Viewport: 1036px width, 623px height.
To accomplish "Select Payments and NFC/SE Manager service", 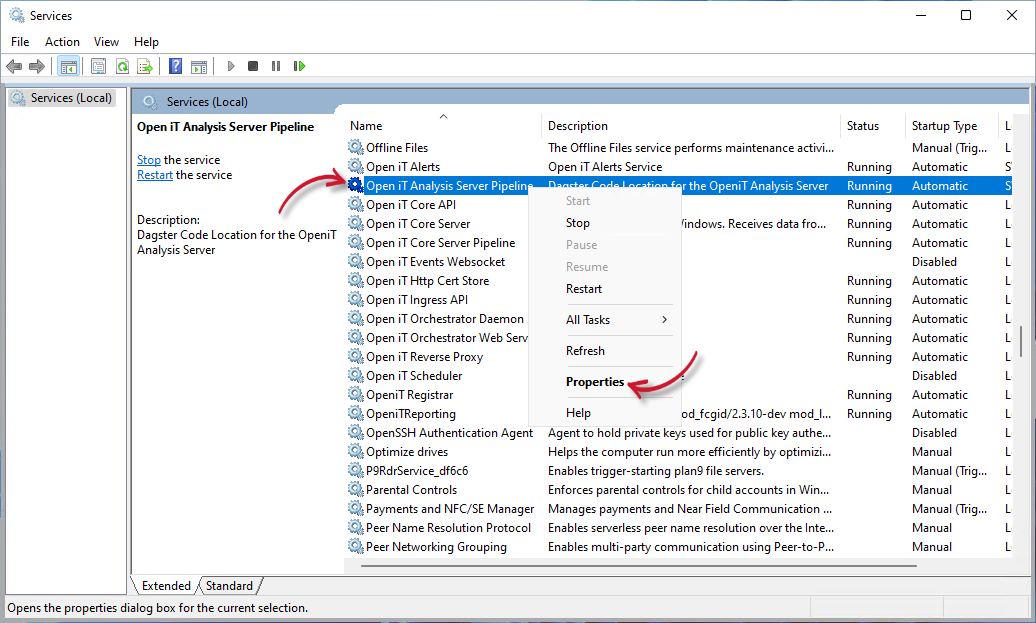I will 450,509.
